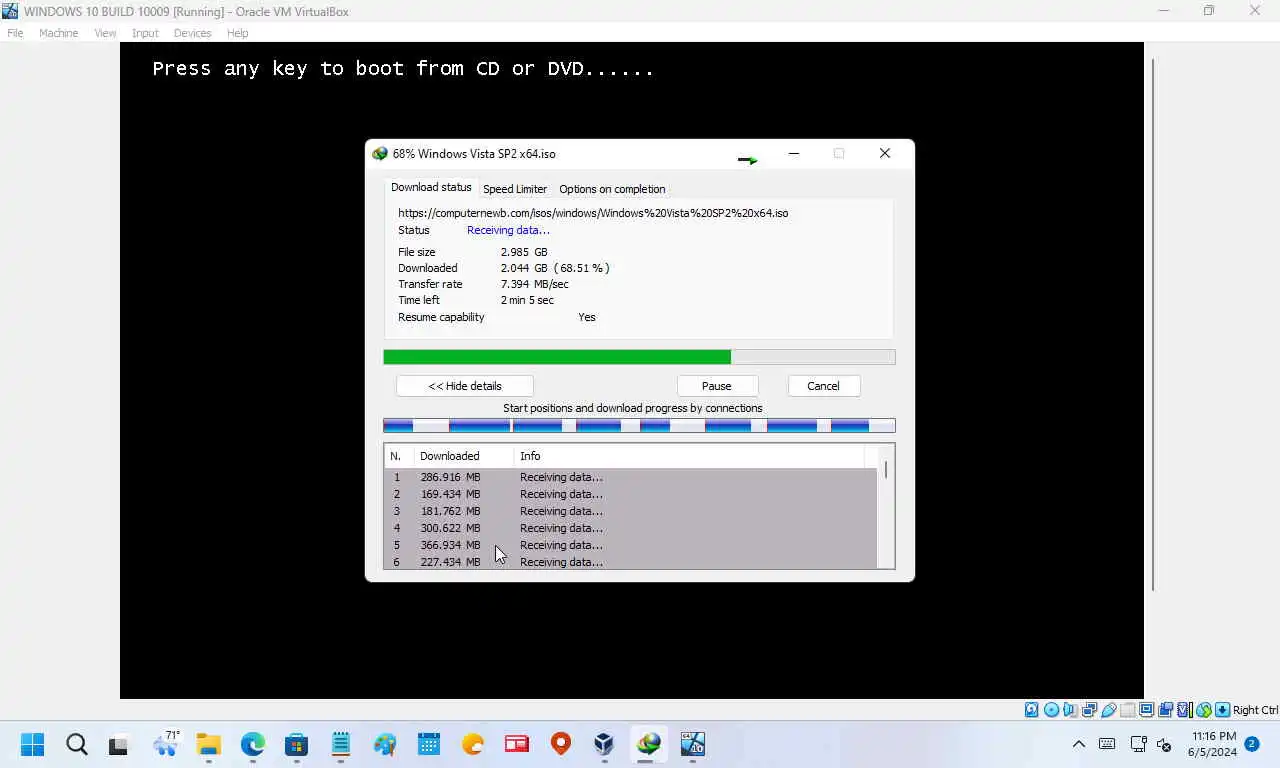Click the N. column header

pyautogui.click(x=398, y=456)
